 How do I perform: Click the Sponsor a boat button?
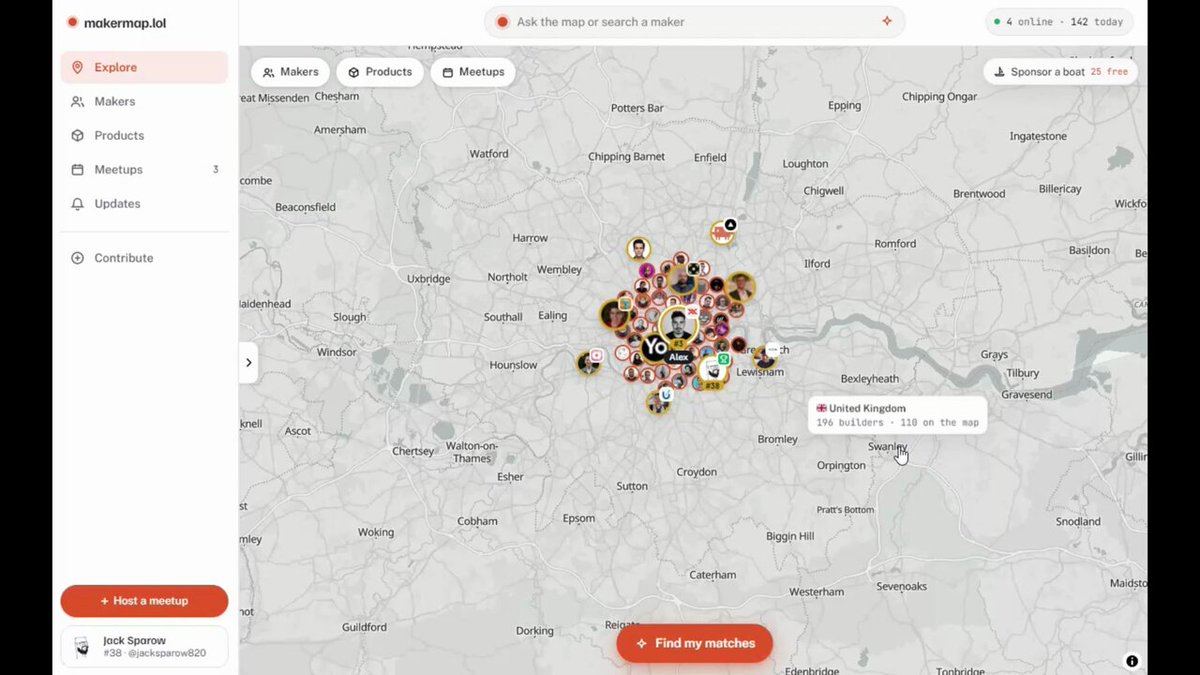point(1060,72)
